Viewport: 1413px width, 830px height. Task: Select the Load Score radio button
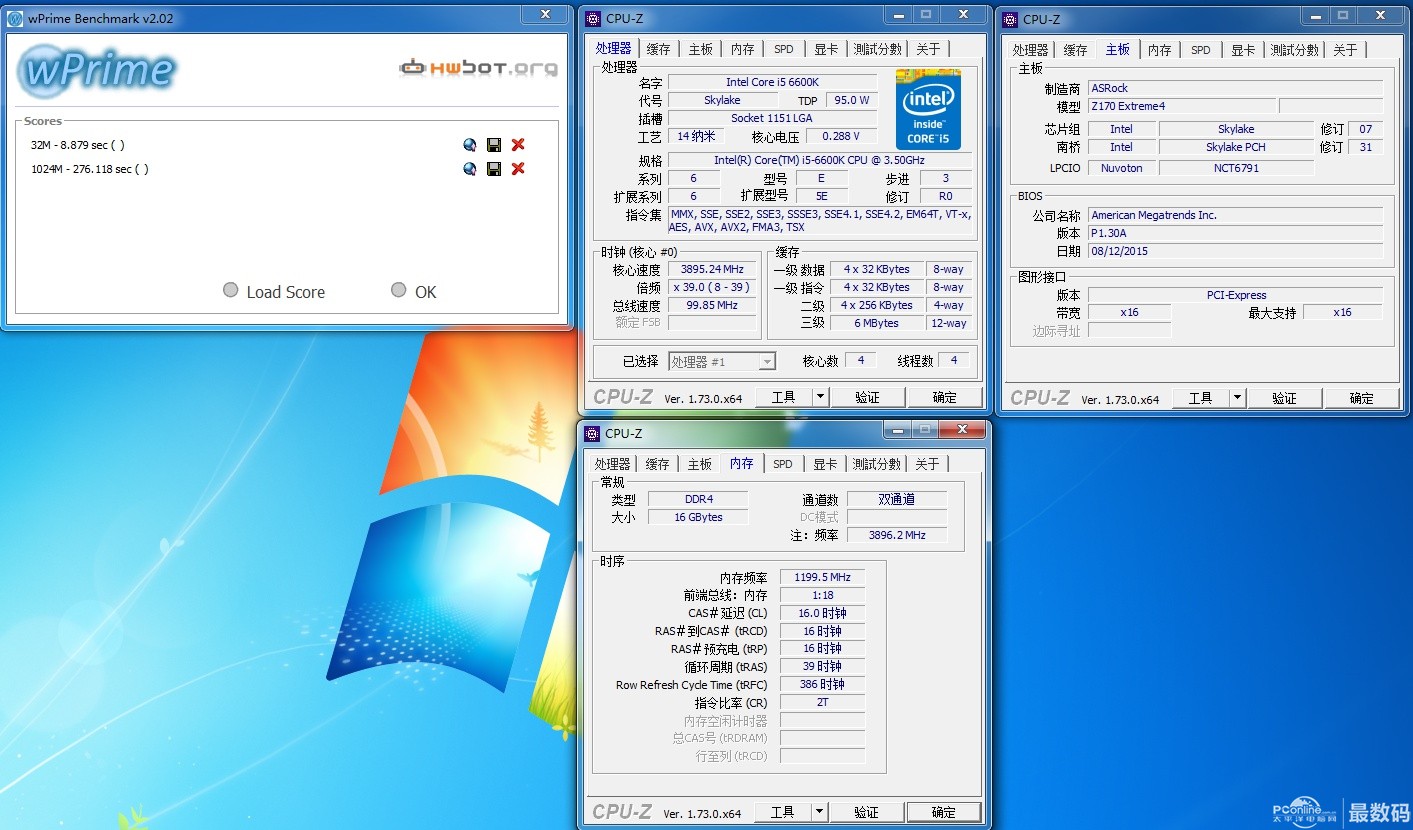tap(231, 290)
